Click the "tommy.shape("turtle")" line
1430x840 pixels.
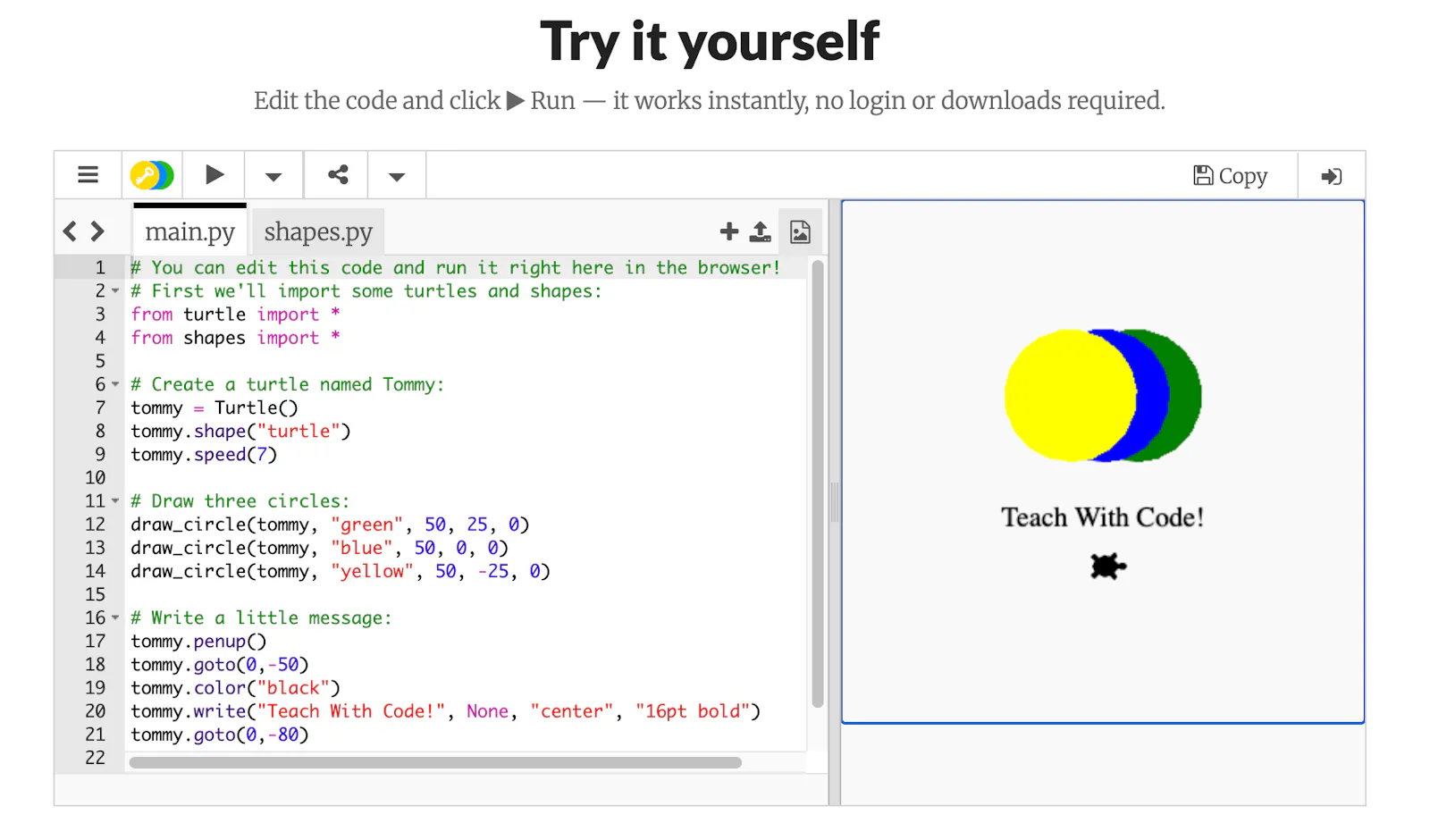pos(240,431)
